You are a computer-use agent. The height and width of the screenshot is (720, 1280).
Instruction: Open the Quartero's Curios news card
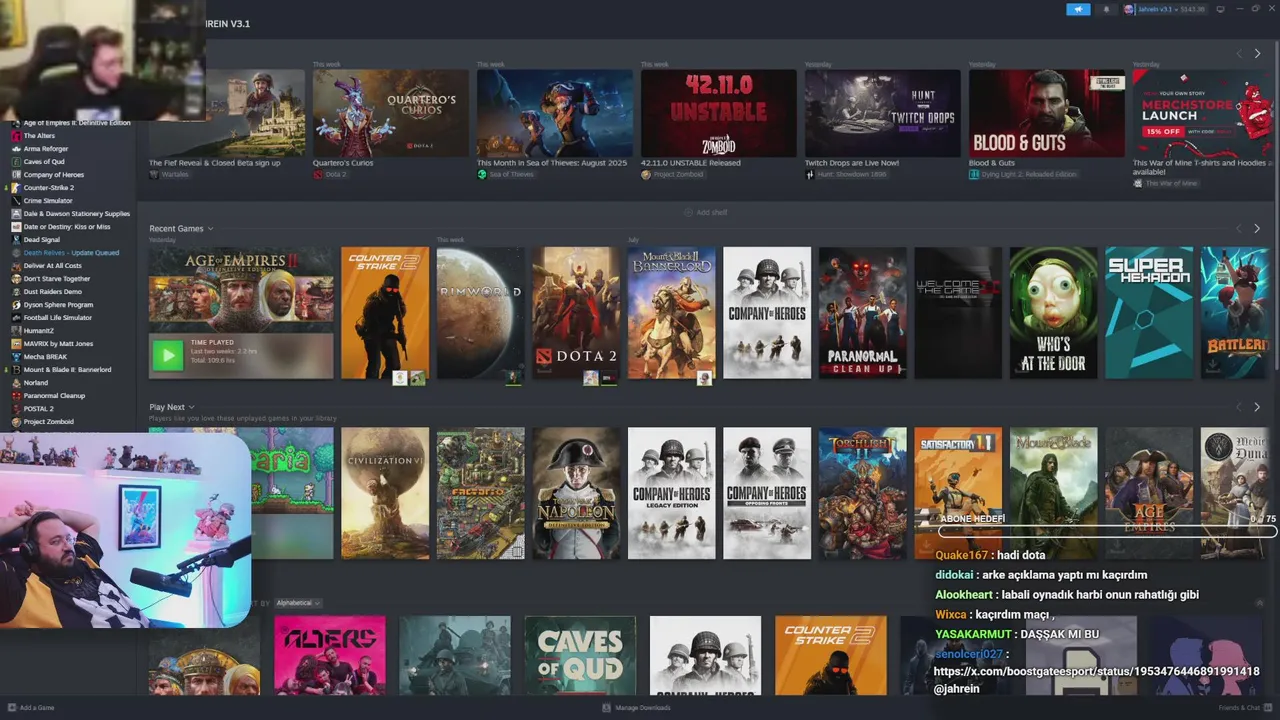pyautogui.click(x=391, y=113)
